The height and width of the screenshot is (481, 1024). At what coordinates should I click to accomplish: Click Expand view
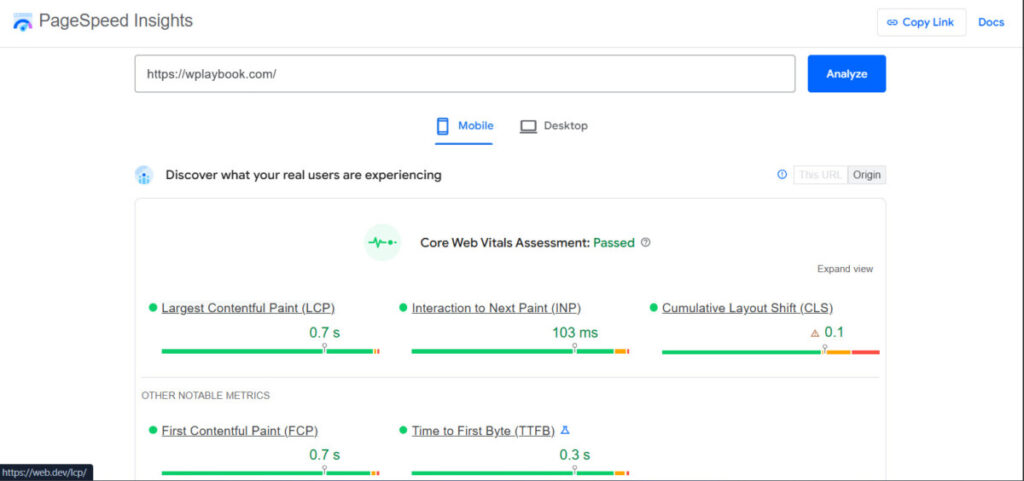tap(844, 269)
